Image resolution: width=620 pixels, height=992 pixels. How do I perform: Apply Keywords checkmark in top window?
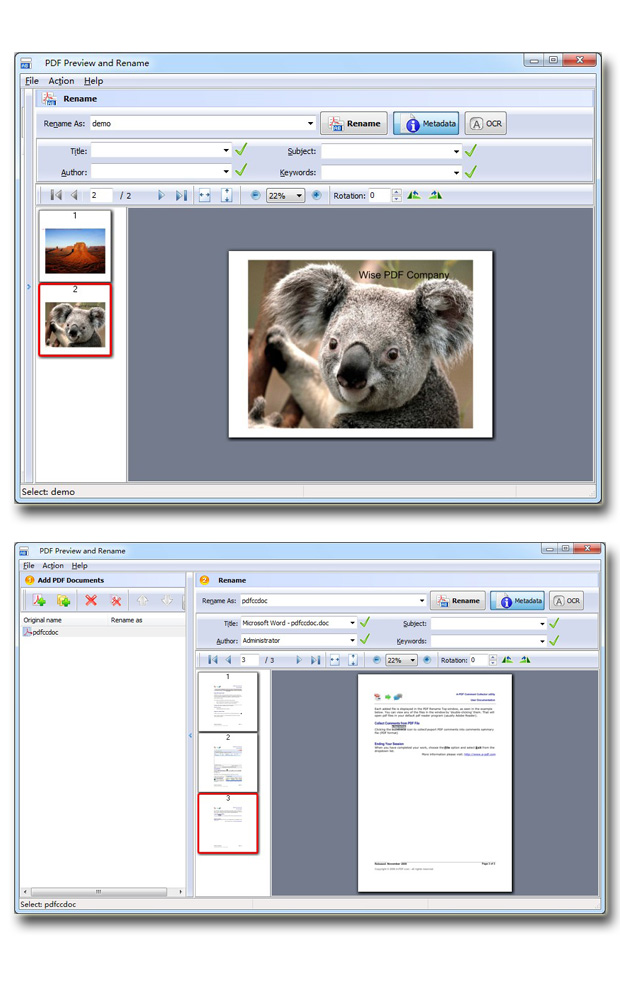pyautogui.click(x=471, y=171)
